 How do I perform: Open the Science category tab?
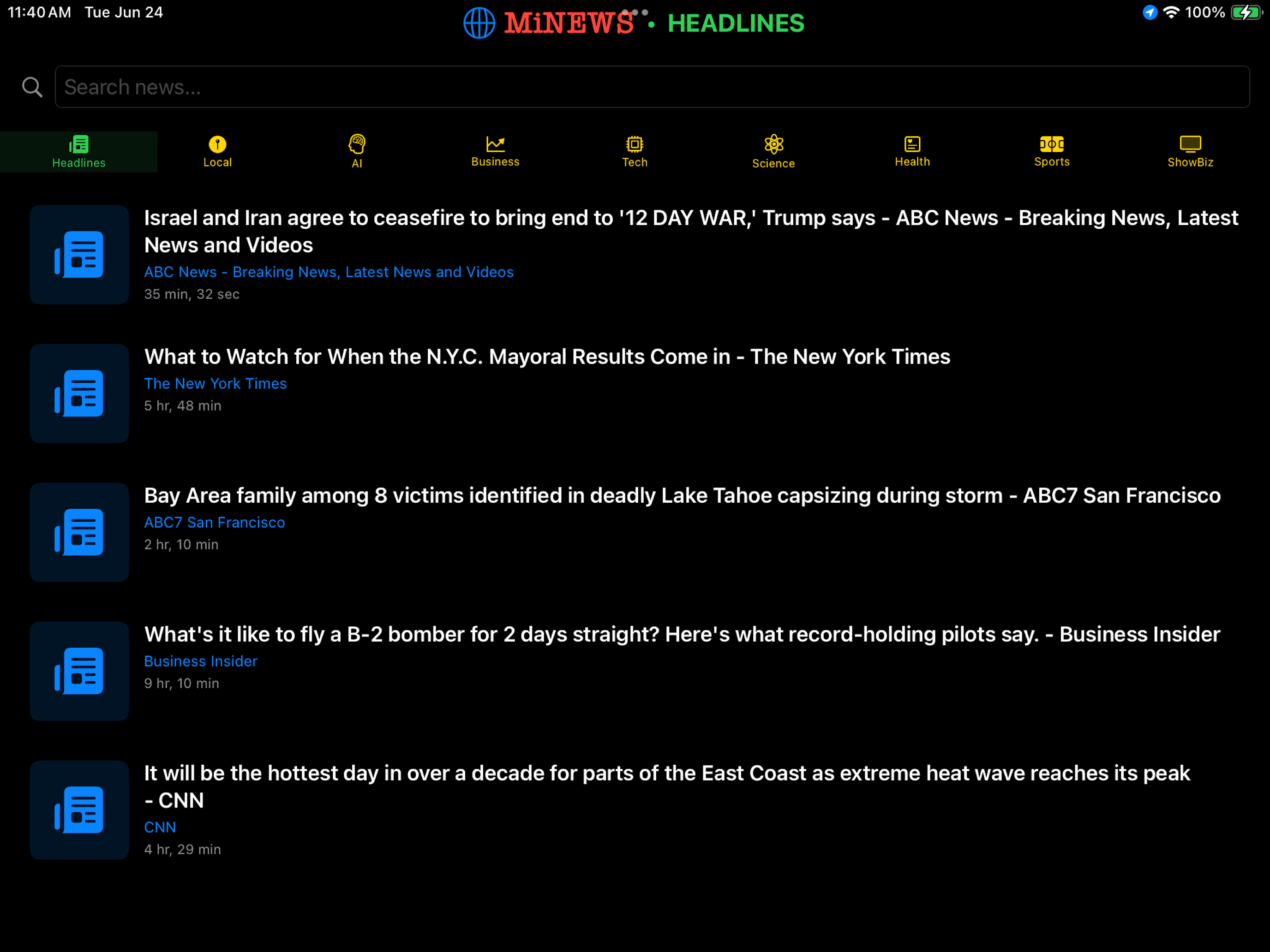(x=773, y=152)
